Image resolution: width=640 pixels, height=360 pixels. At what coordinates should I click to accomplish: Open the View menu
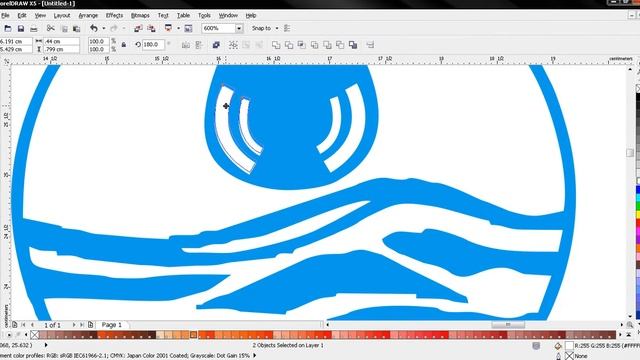[x=40, y=16]
